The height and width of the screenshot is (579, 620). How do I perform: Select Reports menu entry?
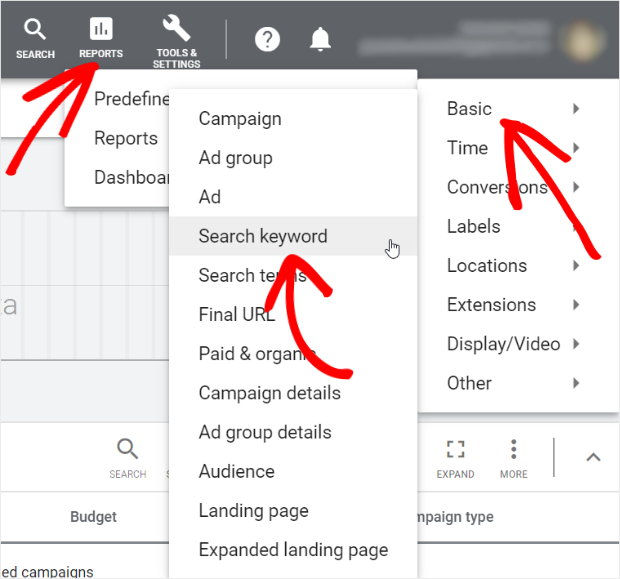point(126,138)
